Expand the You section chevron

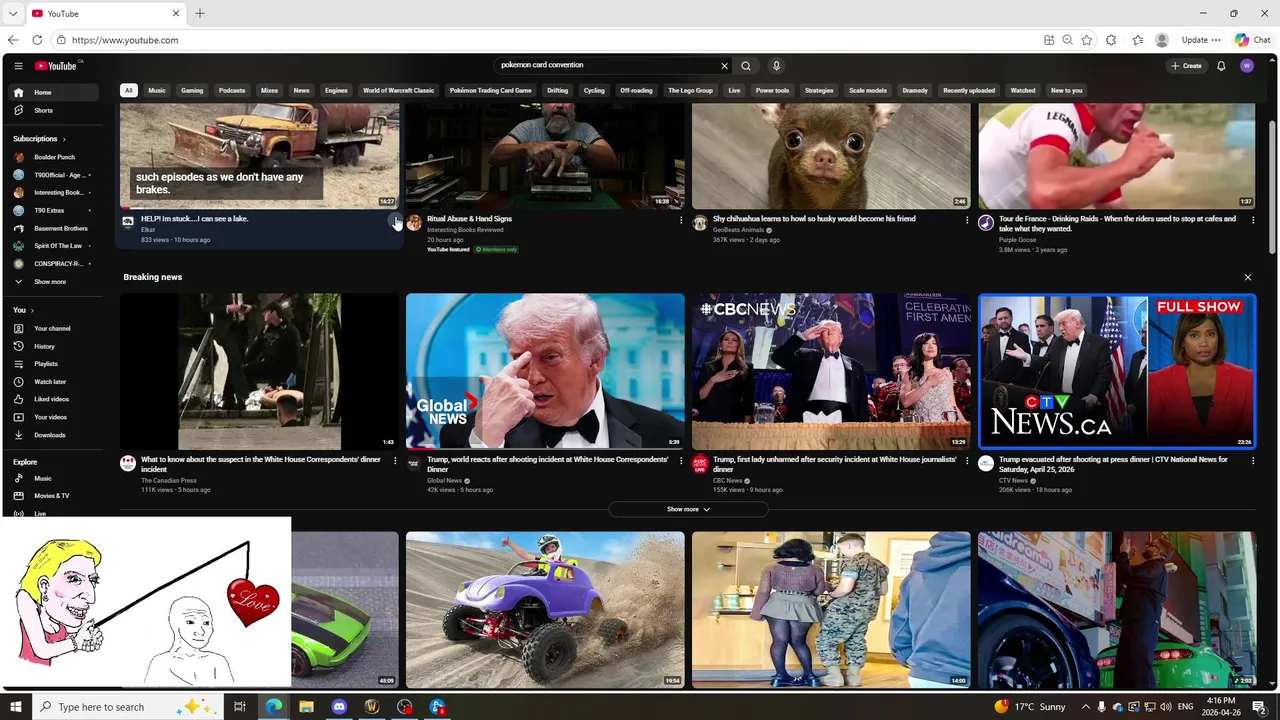tap(30, 310)
